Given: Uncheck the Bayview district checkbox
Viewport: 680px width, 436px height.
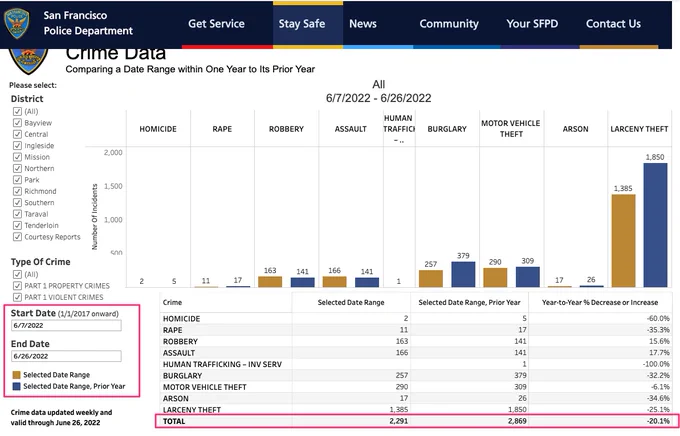Looking at the screenshot, I should [x=17, y=123].
